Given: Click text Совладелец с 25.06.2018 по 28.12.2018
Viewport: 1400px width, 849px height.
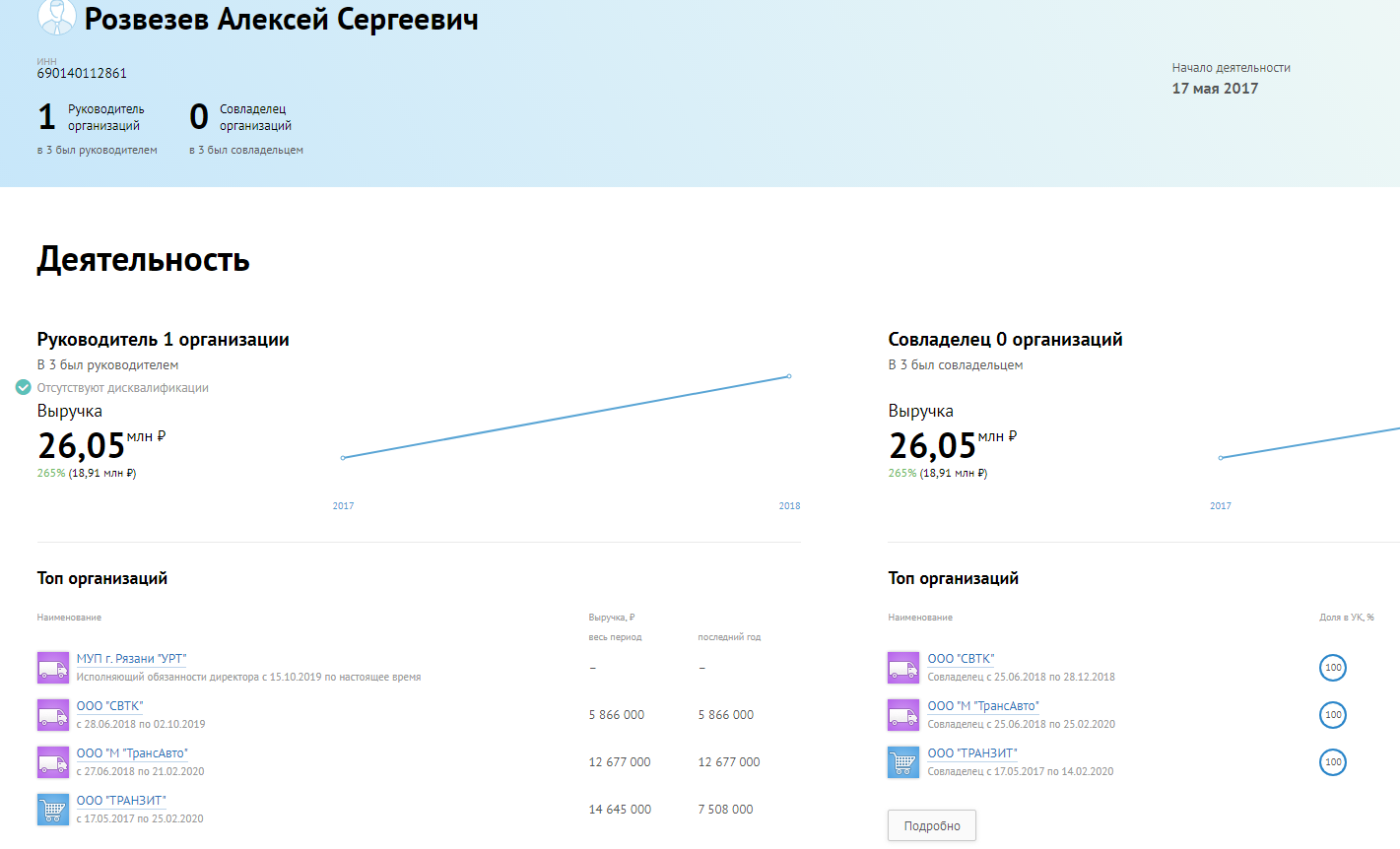Looking at the screenshot, I should coord(1022,677).
